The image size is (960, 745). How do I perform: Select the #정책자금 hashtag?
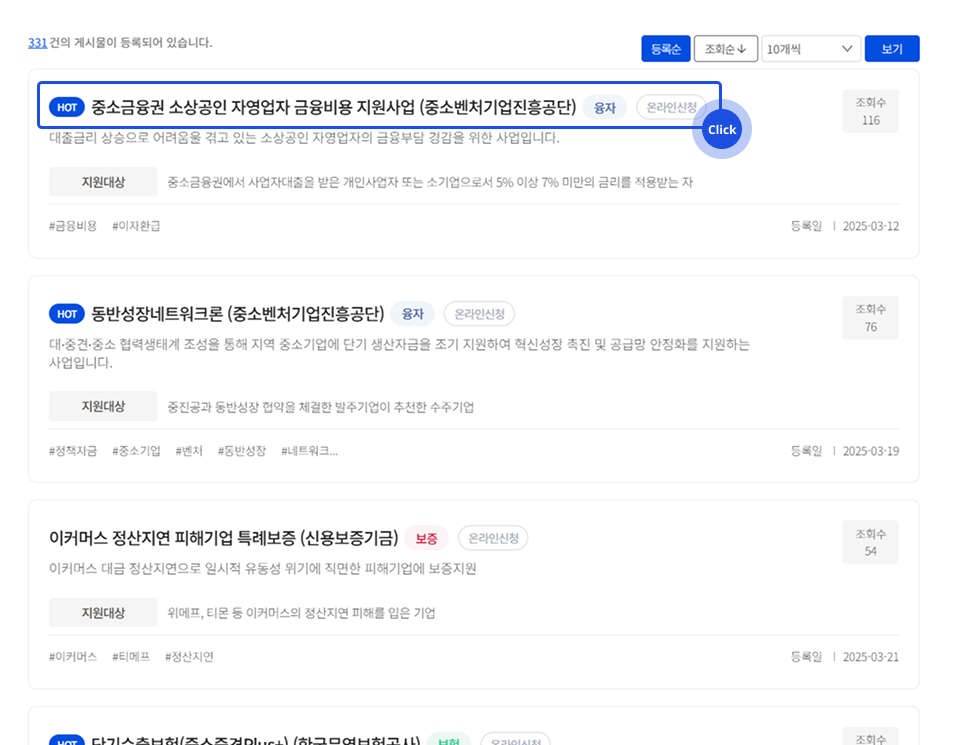click(73, 451)
